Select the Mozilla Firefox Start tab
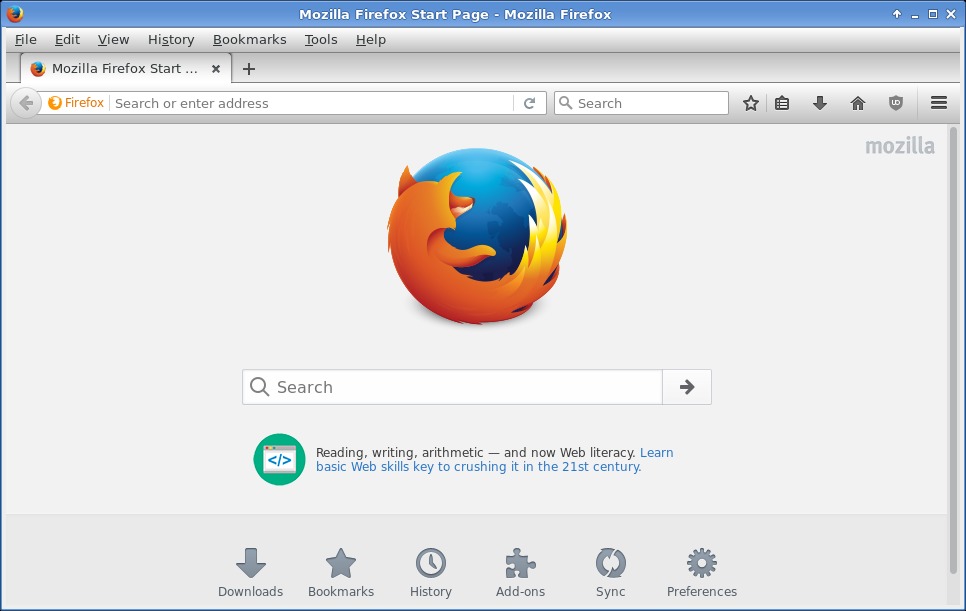The width and height of the screenshot is (966, 611). [x=126, y=68]
